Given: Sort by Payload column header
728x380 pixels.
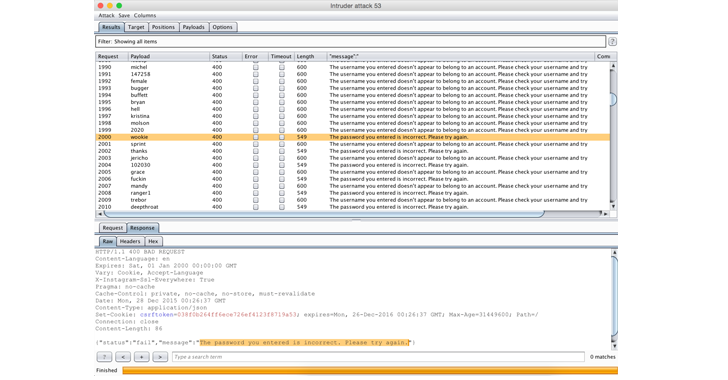Looking at the screenshot, I should point(169,56).
